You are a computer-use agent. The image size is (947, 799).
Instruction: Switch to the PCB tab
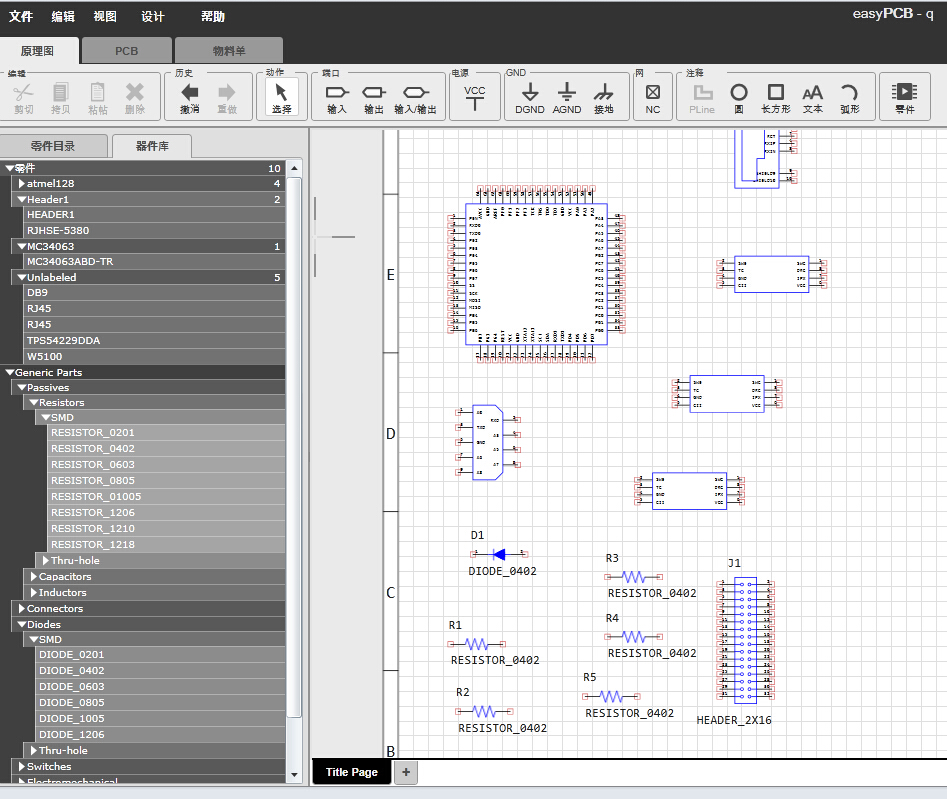coord(127,51)
